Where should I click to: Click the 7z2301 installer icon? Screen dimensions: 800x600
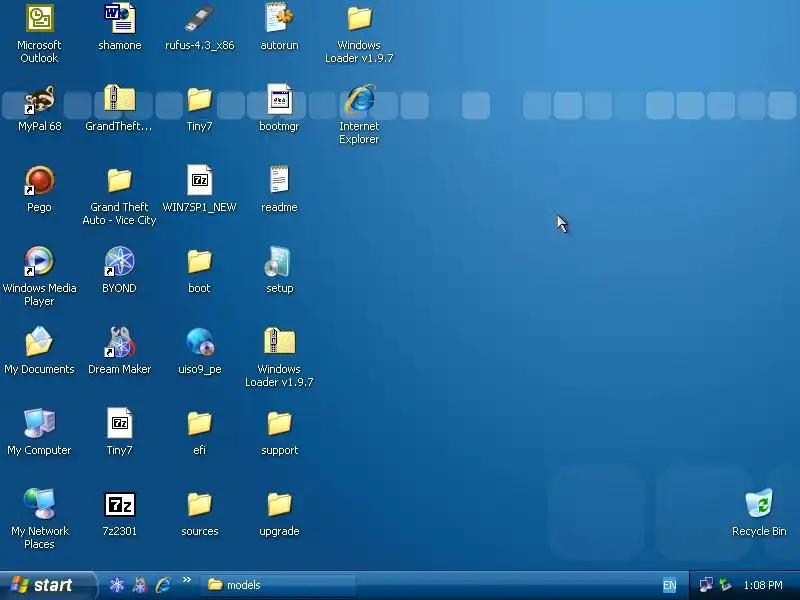119,505
